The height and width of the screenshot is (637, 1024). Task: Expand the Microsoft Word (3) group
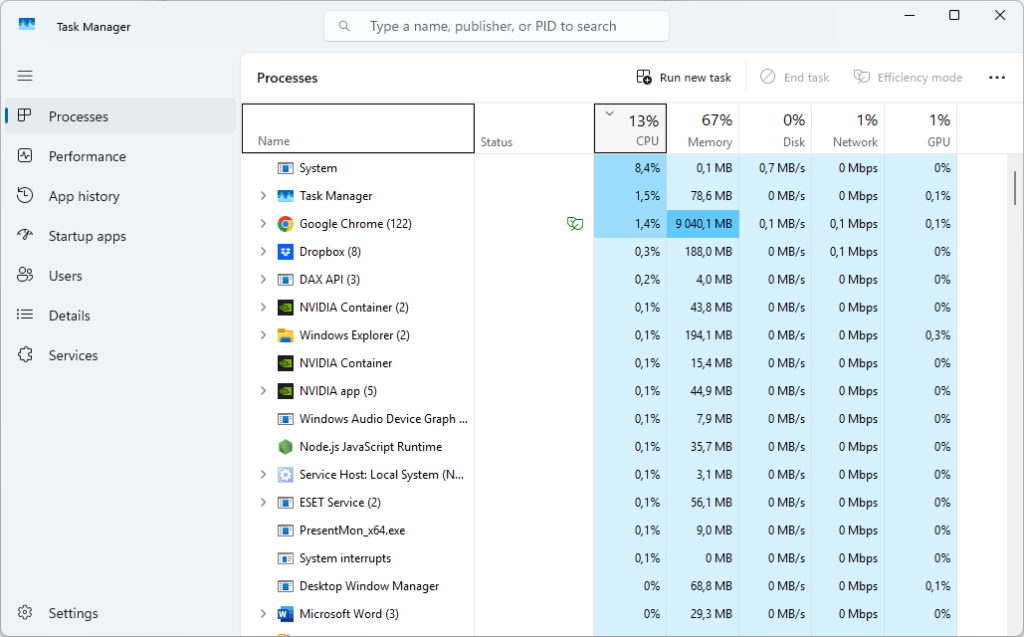coord(263,614)
